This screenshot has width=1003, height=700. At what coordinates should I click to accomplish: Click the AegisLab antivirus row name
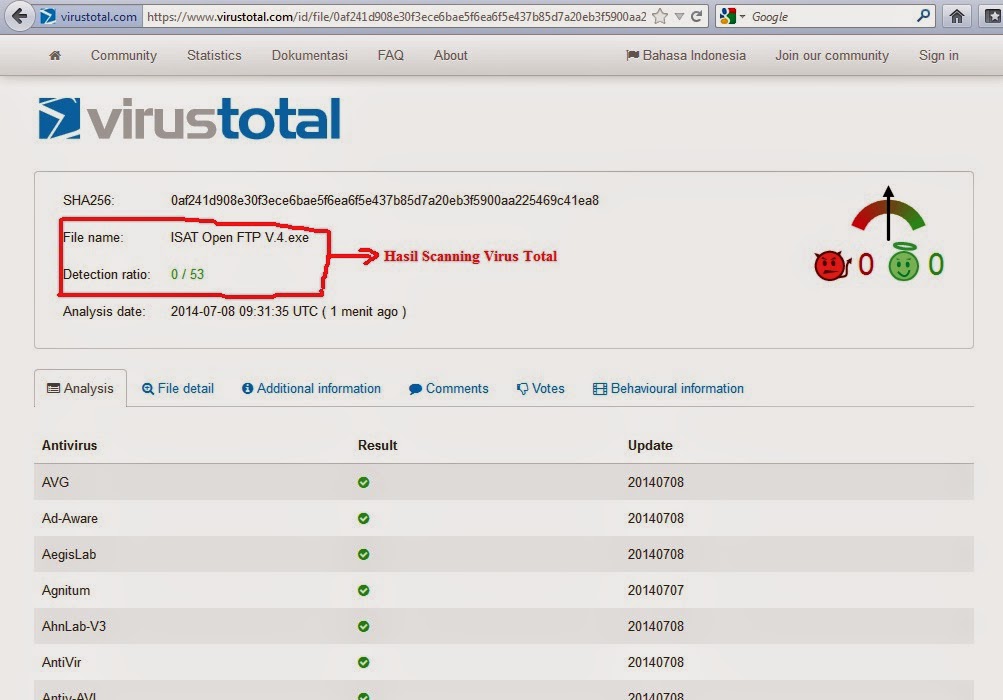point(68,555)
